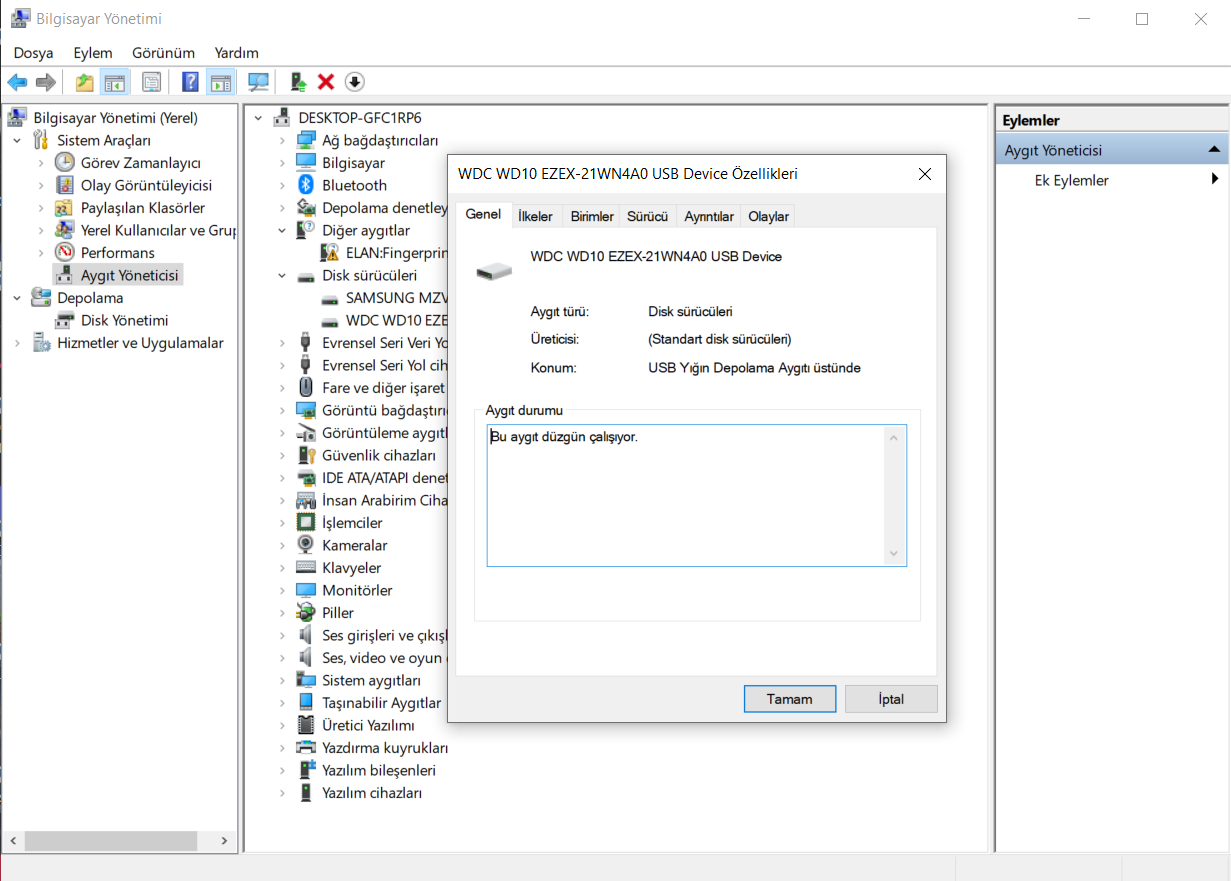Image resolution: width=1231 pixels, height=881 pixels.
Task: Select the Genel tab
Action: click(x=483, y=215)
